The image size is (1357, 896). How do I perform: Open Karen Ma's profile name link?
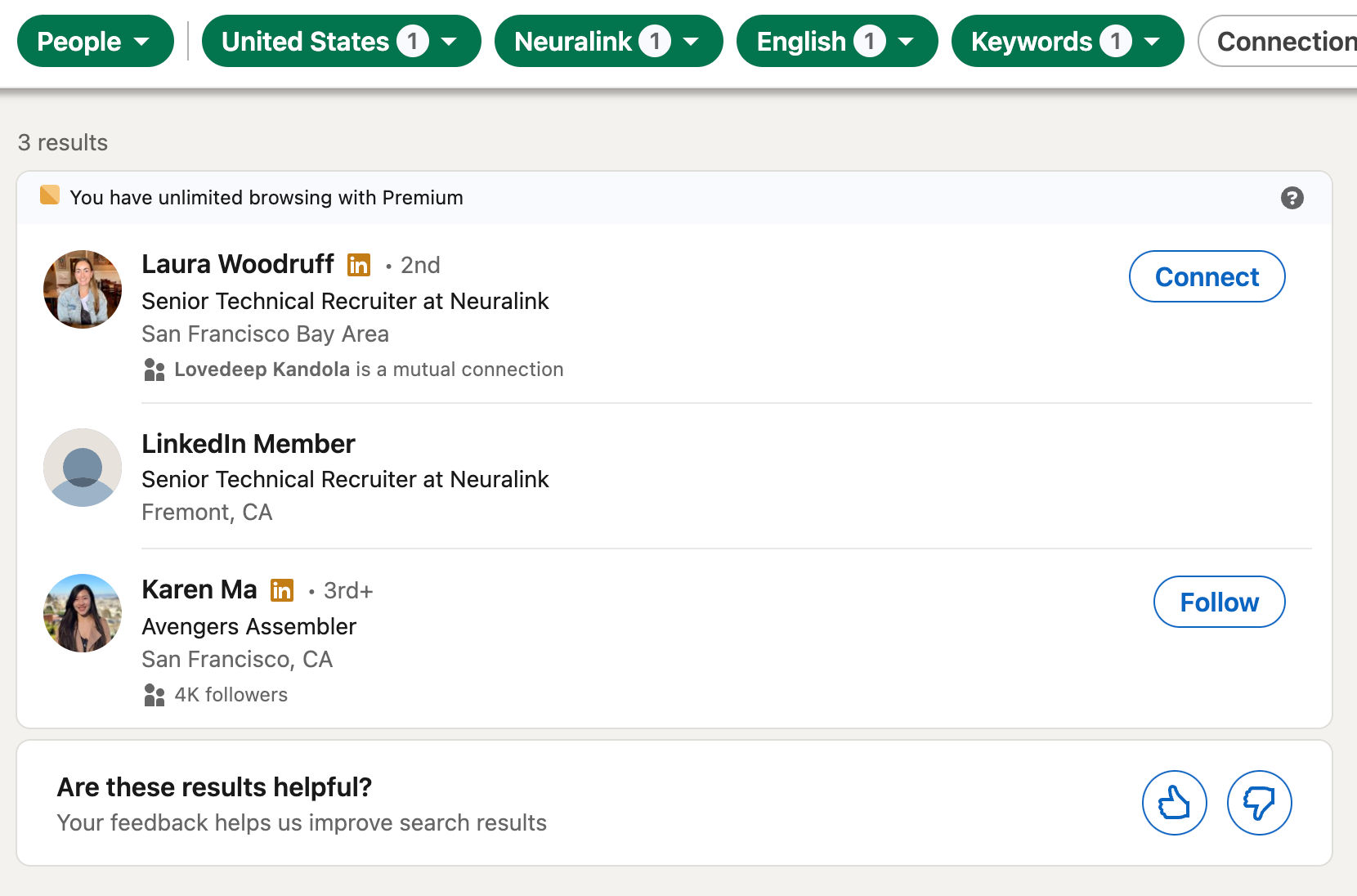[199, 589]
